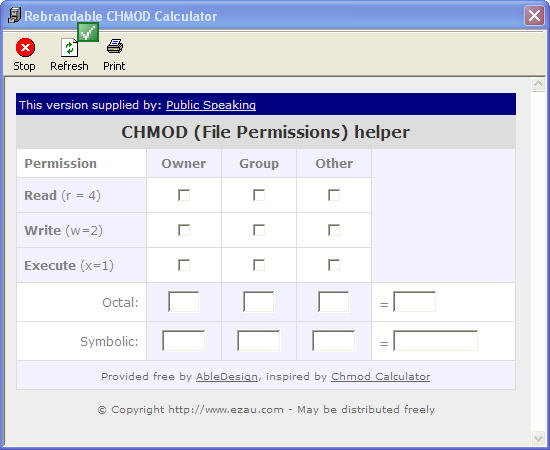Click the scrollbar up arrow

[538, 84]
